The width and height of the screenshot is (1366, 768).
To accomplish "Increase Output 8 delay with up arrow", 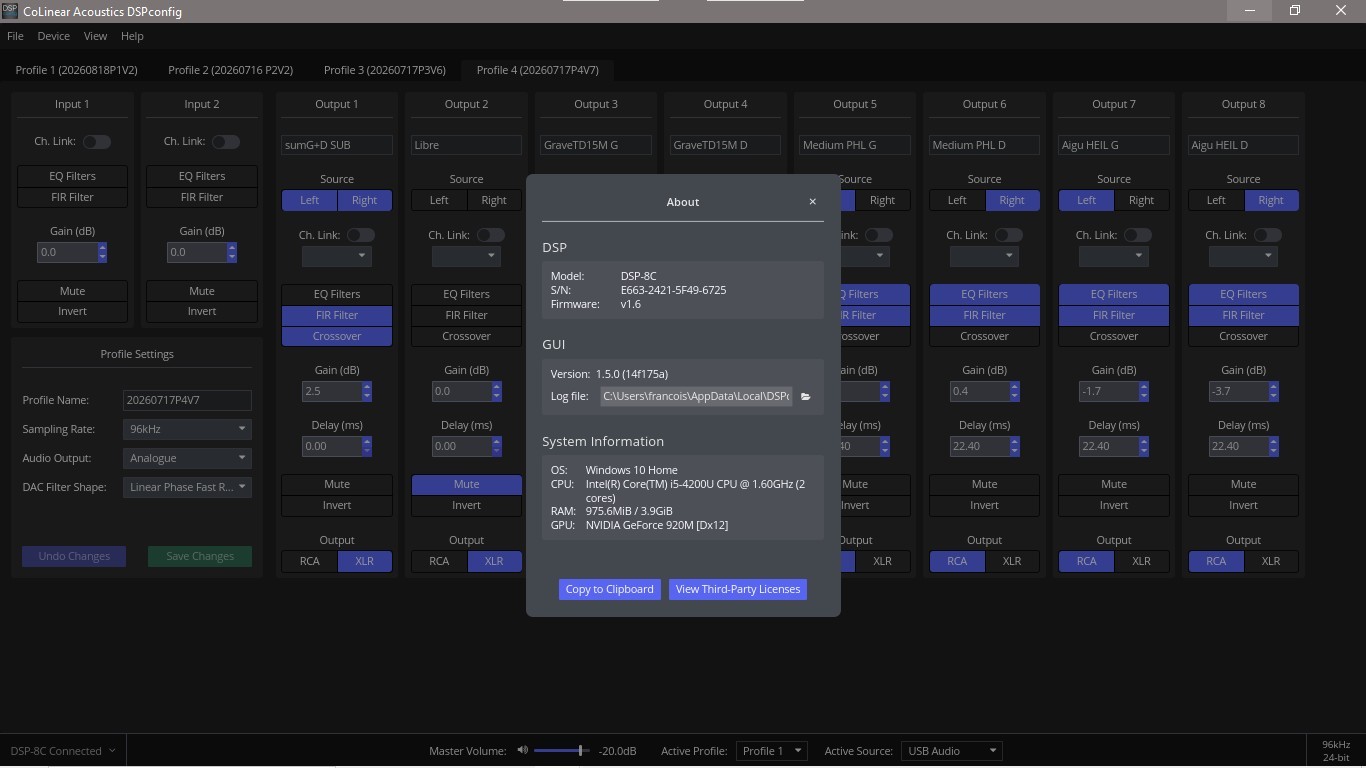I will click(x=1274, y=441).
